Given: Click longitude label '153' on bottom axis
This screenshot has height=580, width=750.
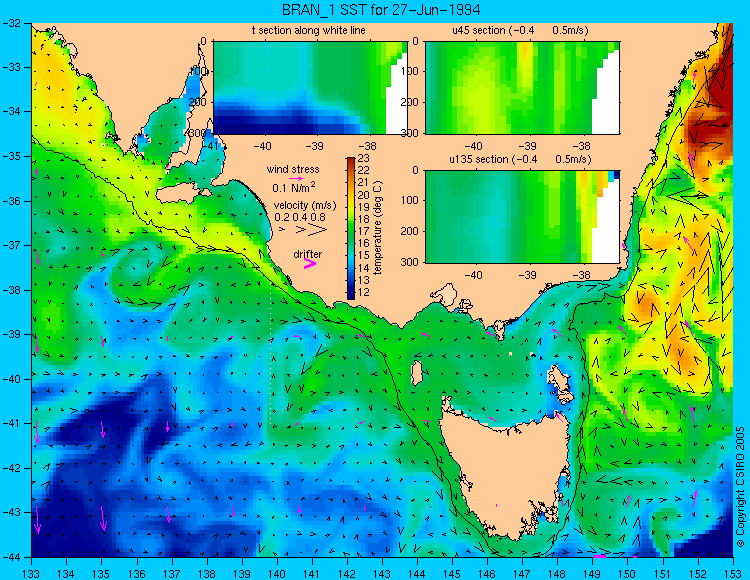Looking at the screenshot, I should click(x=733, y=574).
